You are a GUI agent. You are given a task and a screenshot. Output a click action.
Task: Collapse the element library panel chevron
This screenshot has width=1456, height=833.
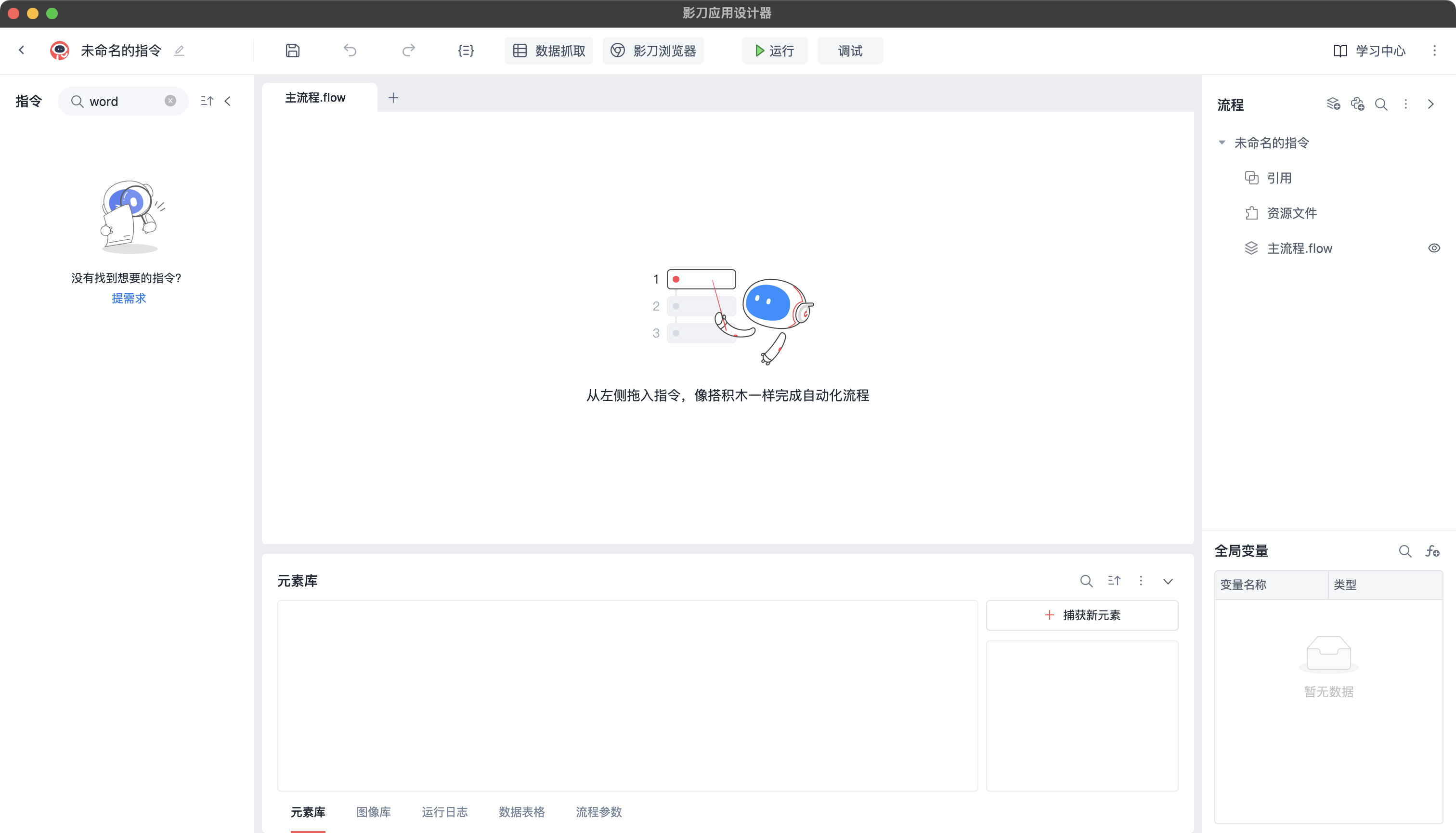pyautogui.click(x=1168, y=581)
